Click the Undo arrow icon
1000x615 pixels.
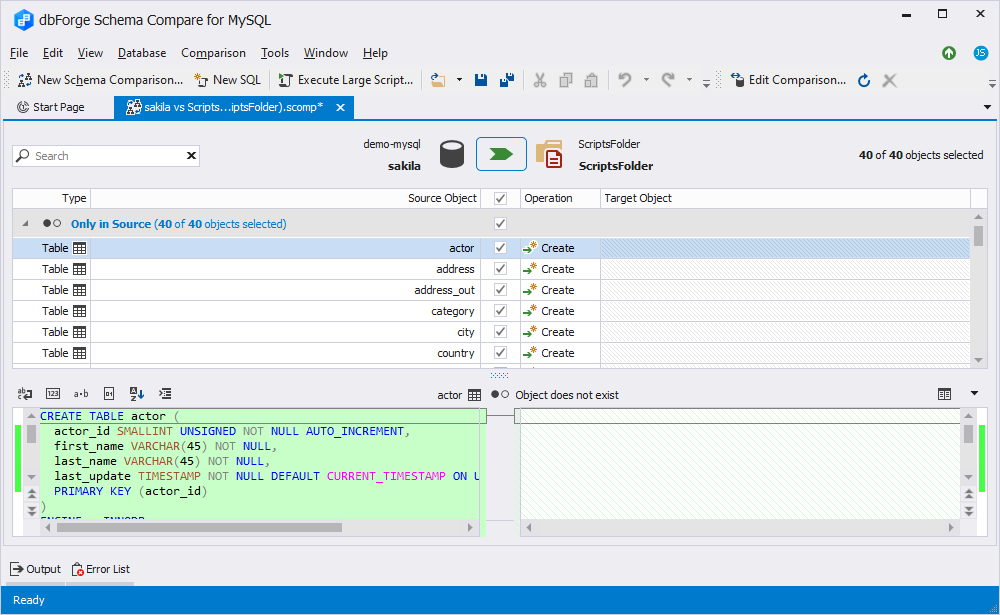coord(625,80)
